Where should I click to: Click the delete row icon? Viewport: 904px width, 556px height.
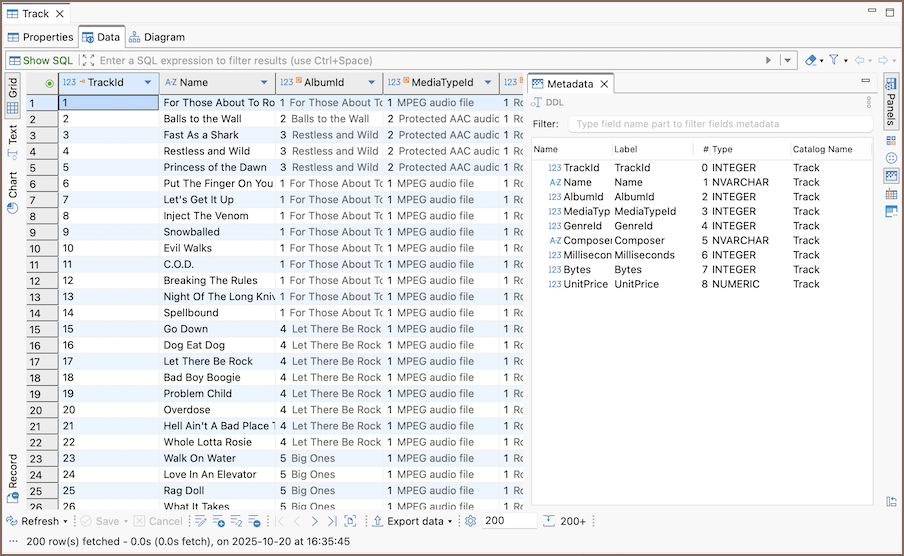click(x=255, y=521)
